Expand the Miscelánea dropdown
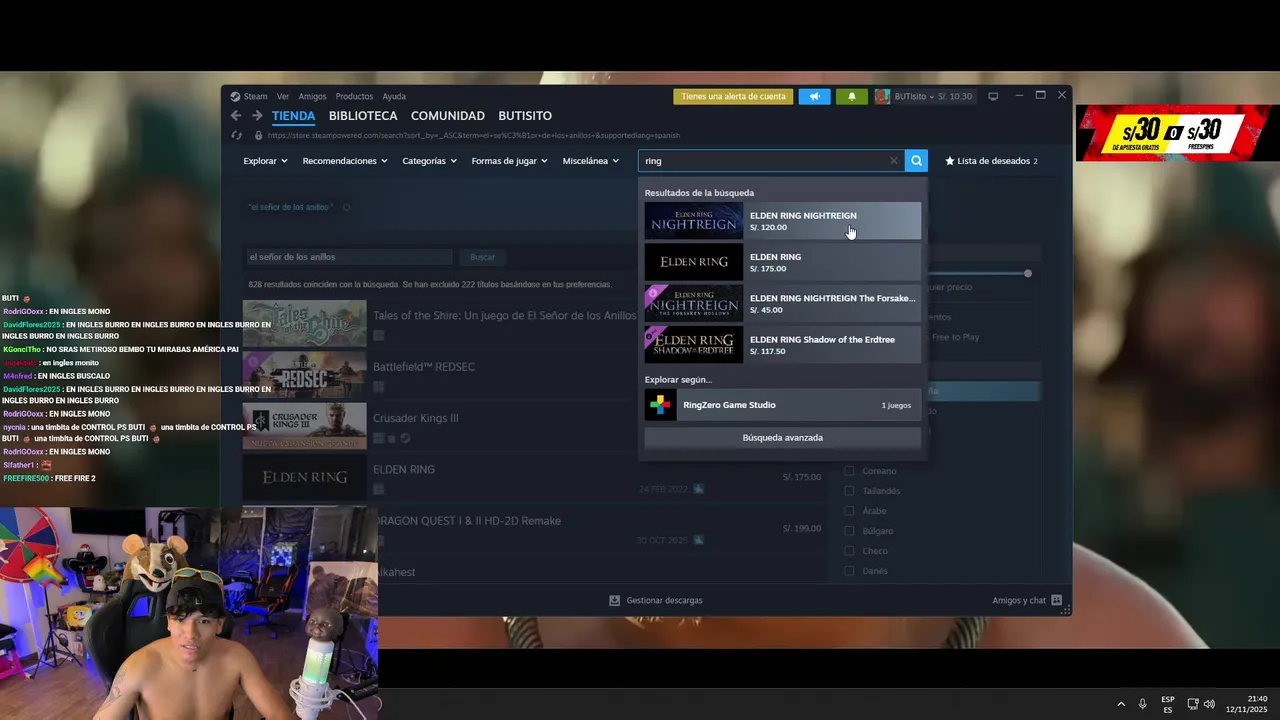 590,161
